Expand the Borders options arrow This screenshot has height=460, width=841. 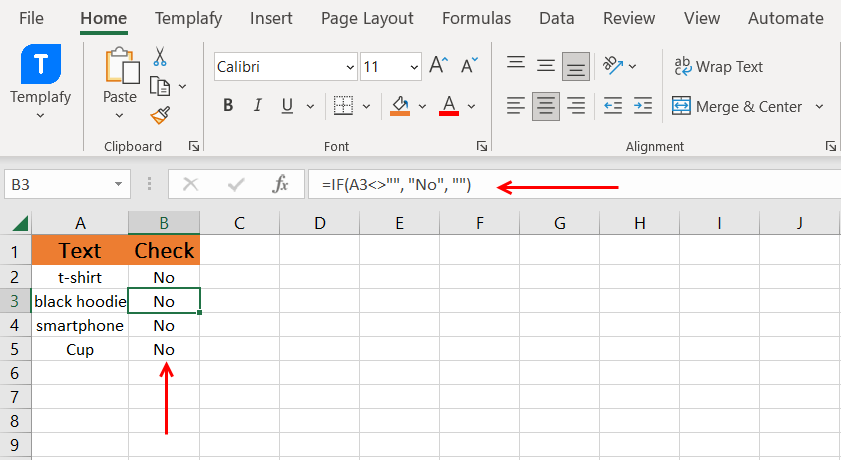(366, 106)
